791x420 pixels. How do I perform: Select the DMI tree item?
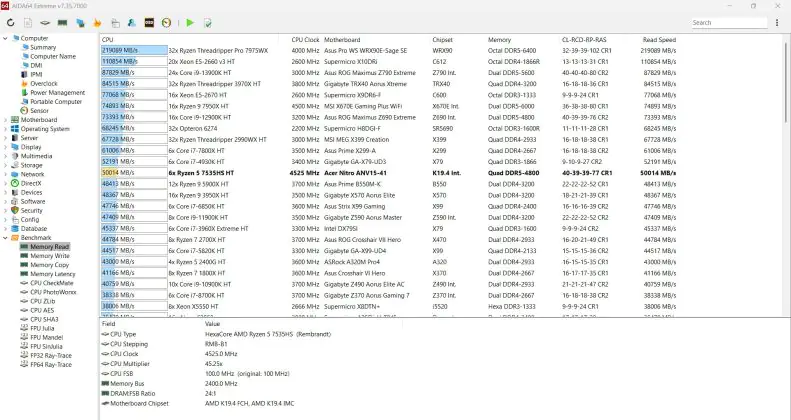click(36, 66)
